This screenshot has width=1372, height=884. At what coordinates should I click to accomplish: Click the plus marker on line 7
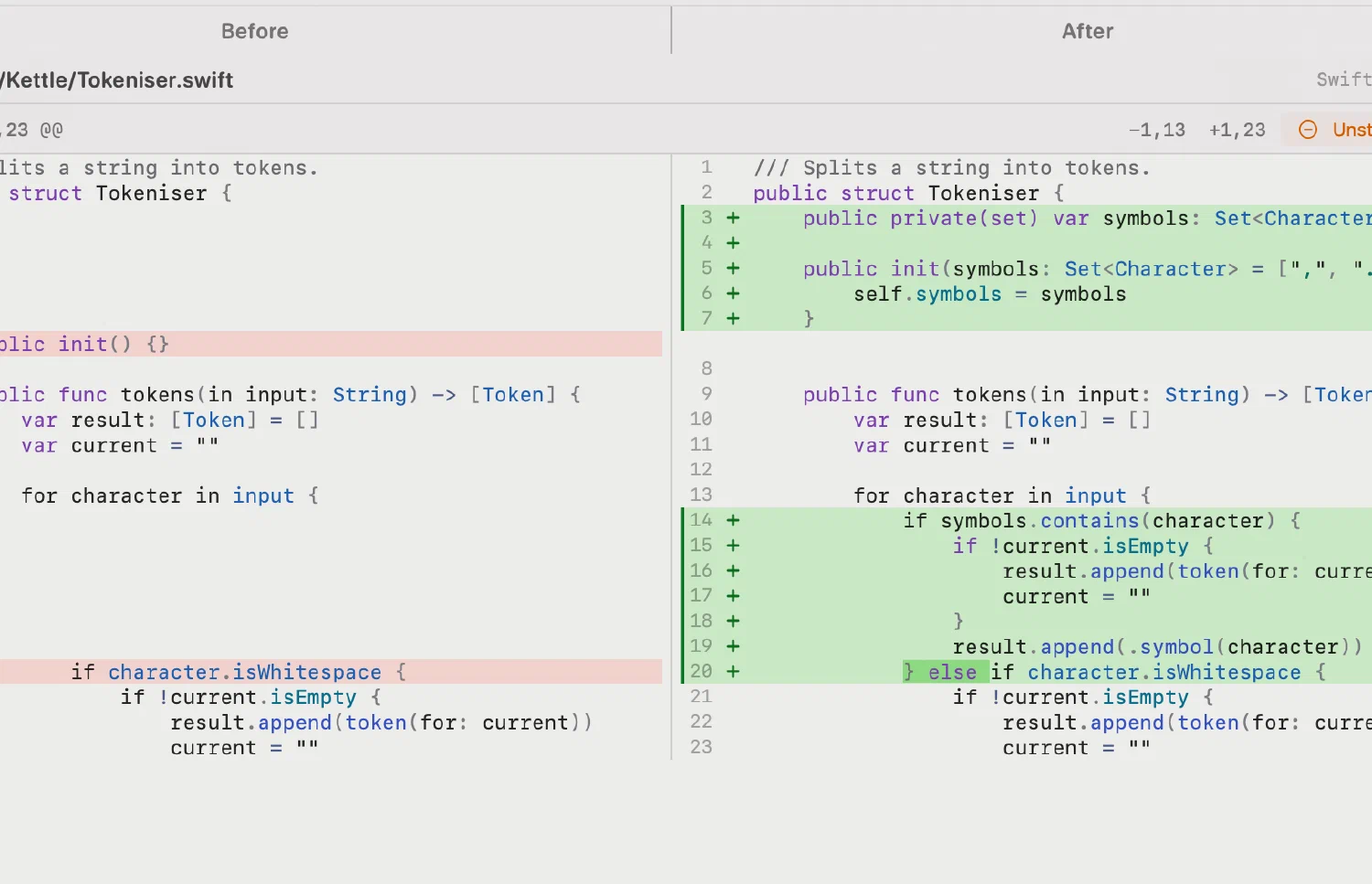point(733,319)
